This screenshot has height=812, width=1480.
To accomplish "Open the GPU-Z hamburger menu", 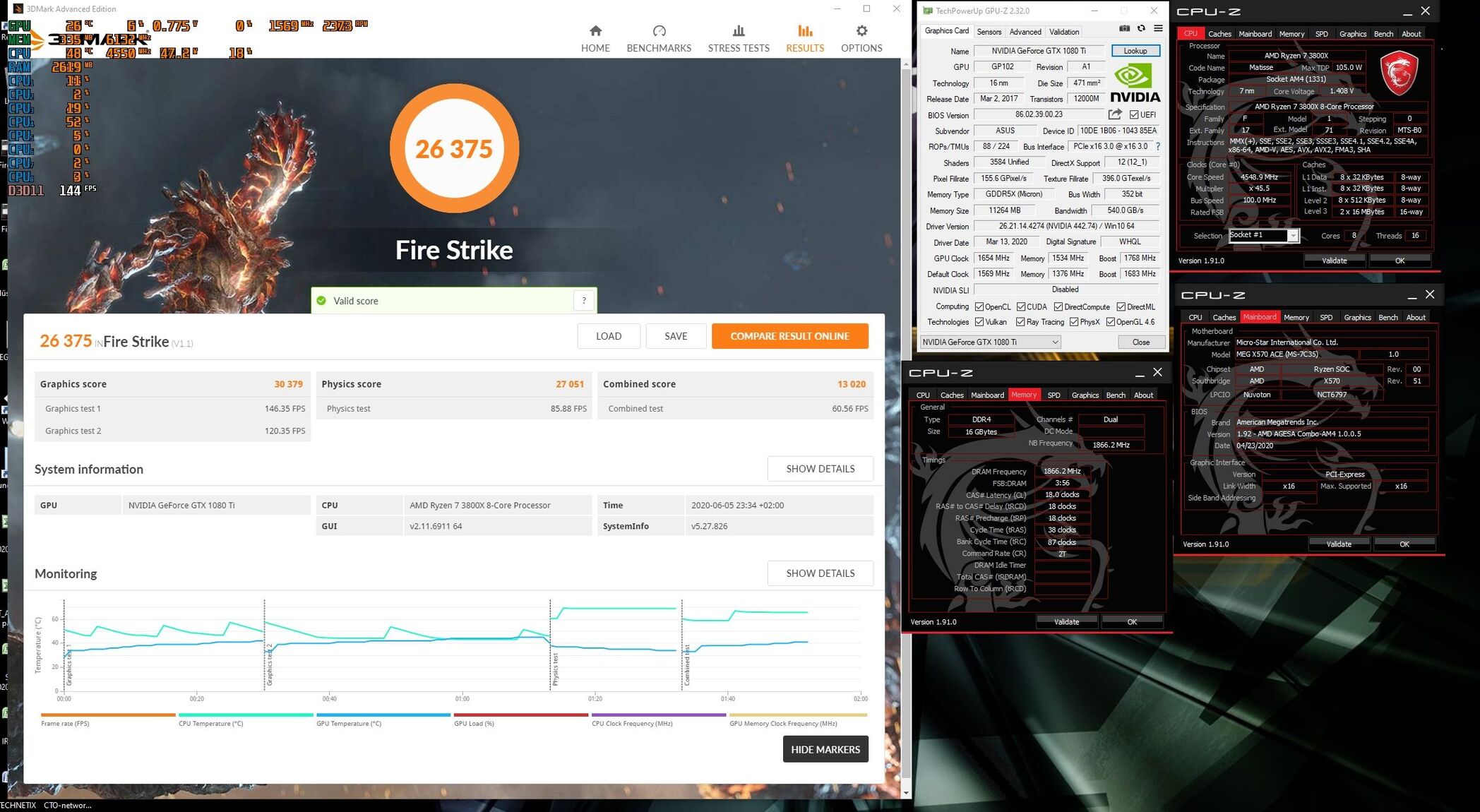I will 1158,29.
